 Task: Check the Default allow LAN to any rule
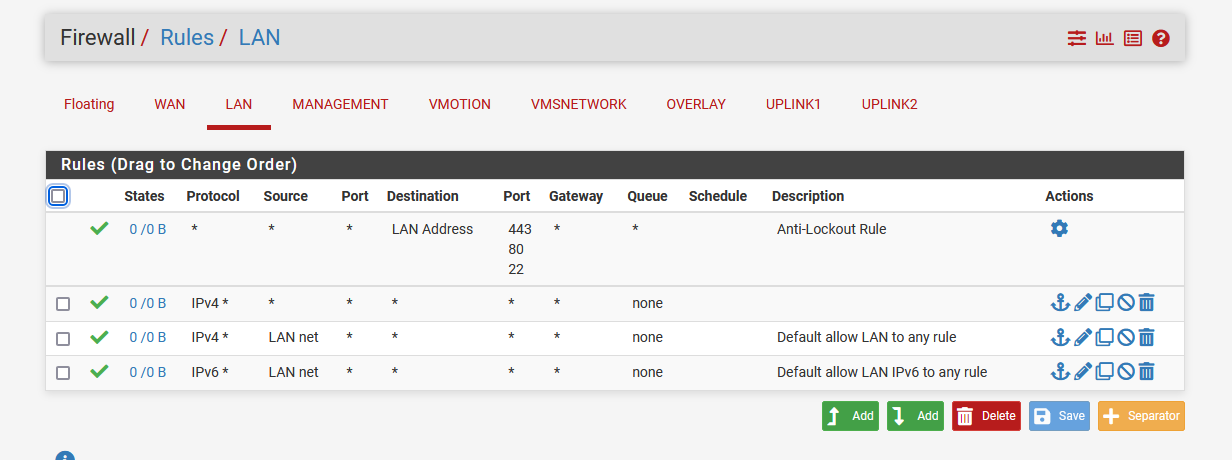63,338
